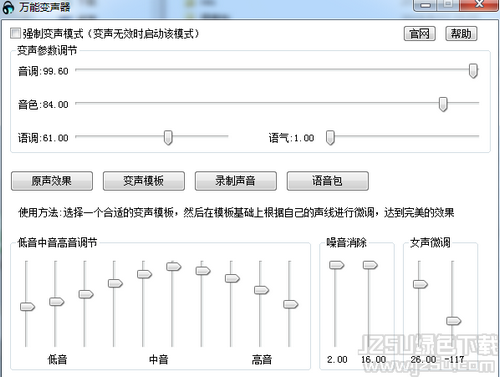
Task: Open the 变声模板 templates button
Action: click(144, 181)
